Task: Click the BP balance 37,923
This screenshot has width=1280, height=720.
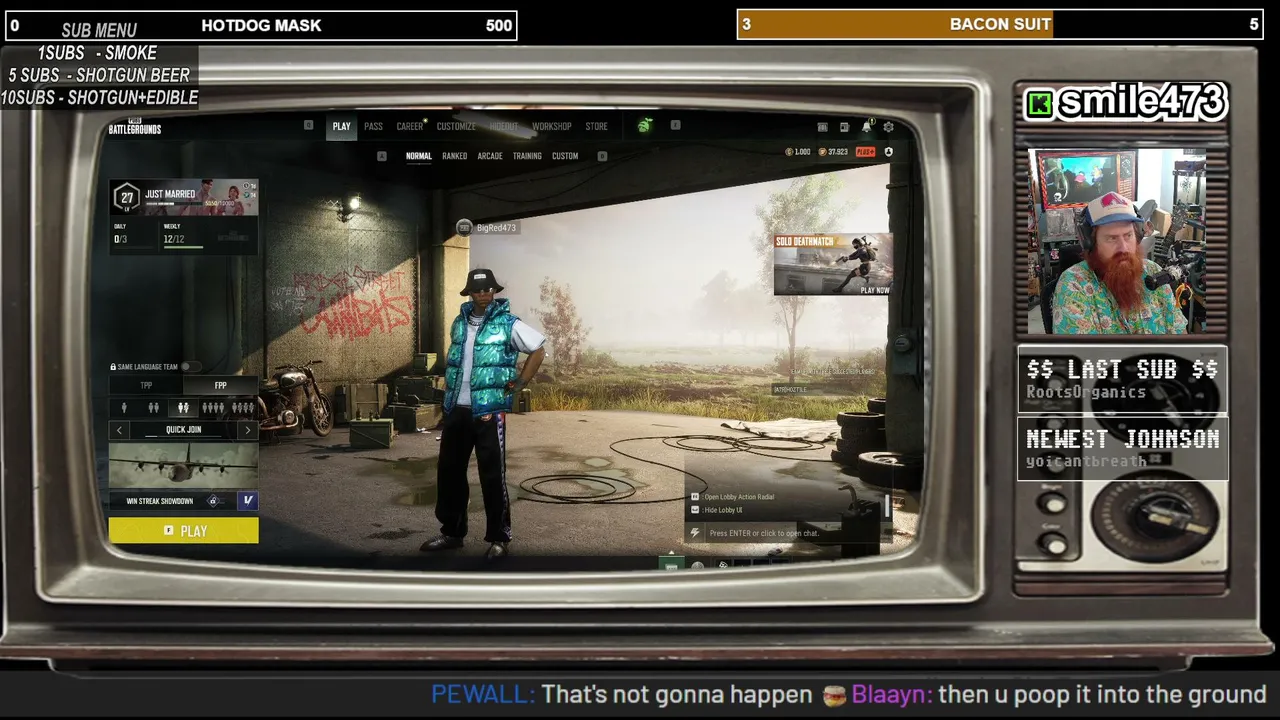Action: pos(833,152)
